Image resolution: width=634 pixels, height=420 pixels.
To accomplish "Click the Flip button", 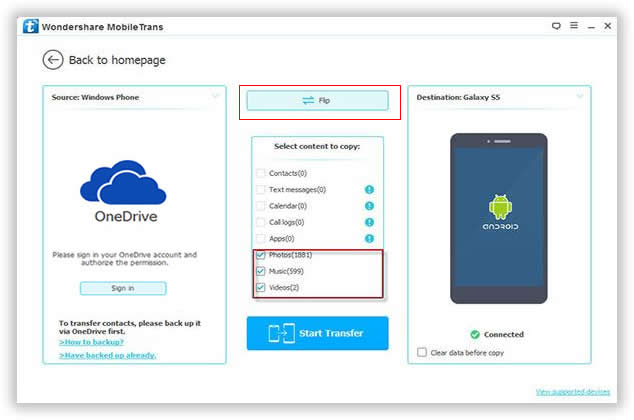I will click(317, 100).
